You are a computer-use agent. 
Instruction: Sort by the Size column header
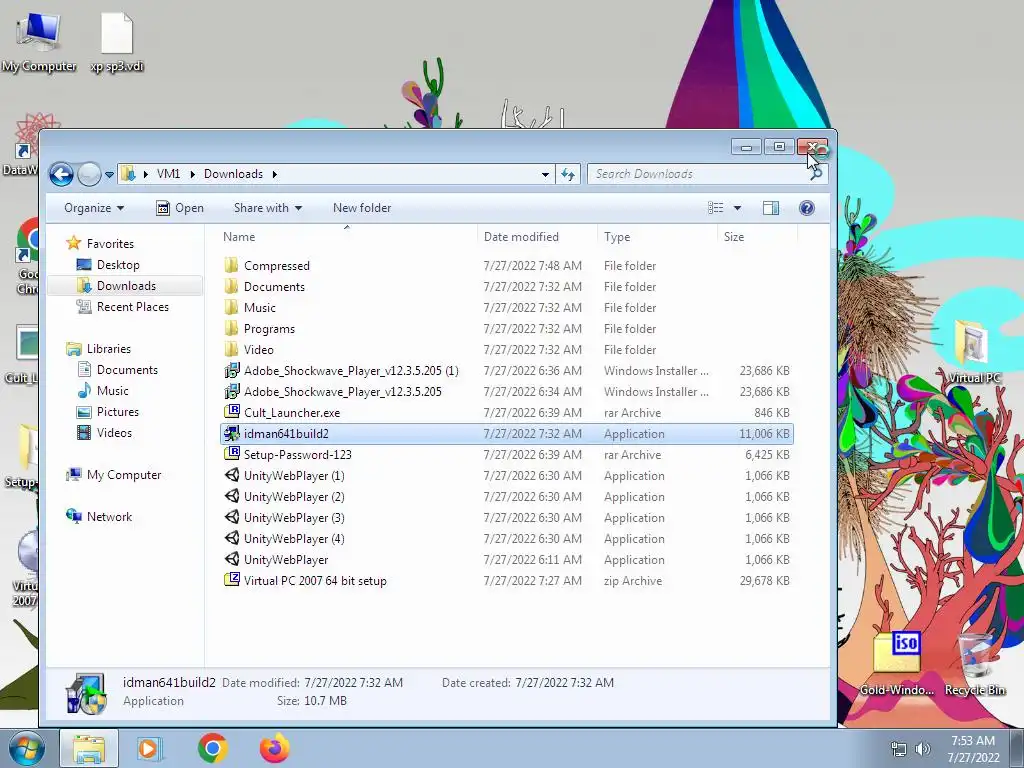click(x=757, y=236)
